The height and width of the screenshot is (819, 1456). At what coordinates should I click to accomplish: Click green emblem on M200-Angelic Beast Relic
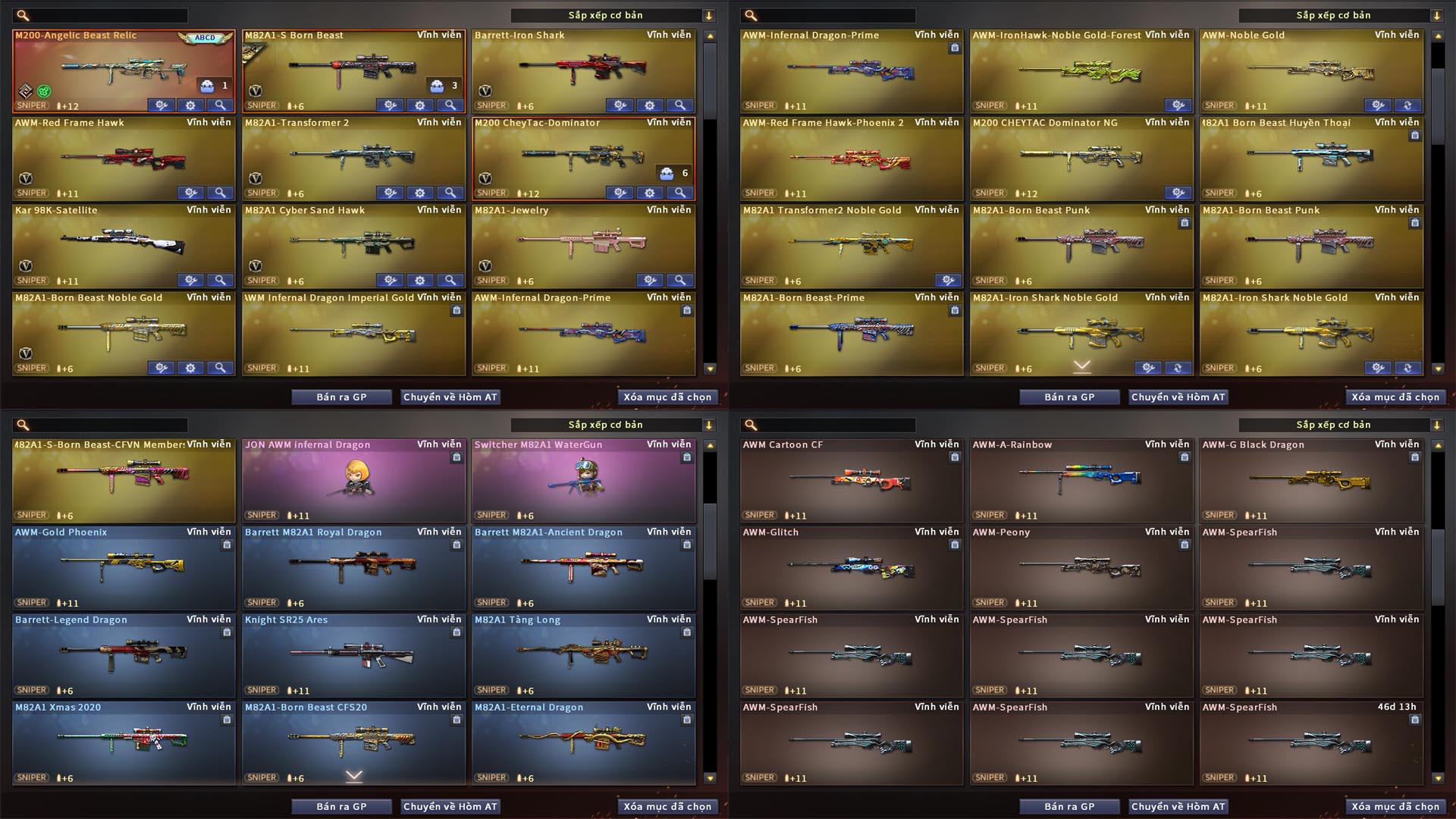44,91
